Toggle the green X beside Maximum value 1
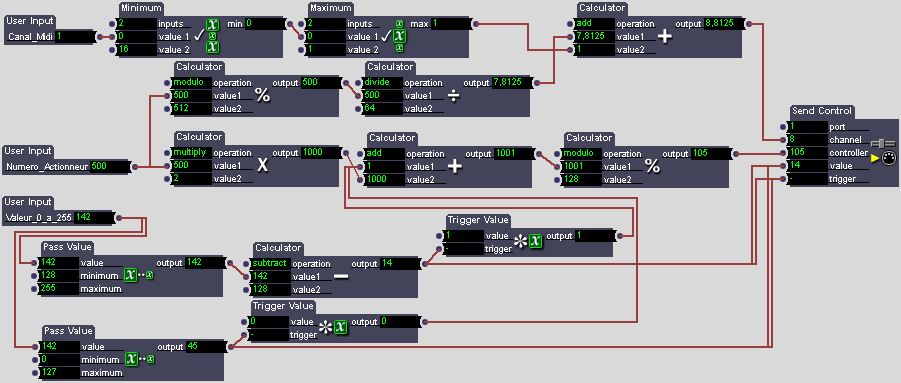Image resolution: width=901 pixels, height=383 pixels. [x=400, y=36]
